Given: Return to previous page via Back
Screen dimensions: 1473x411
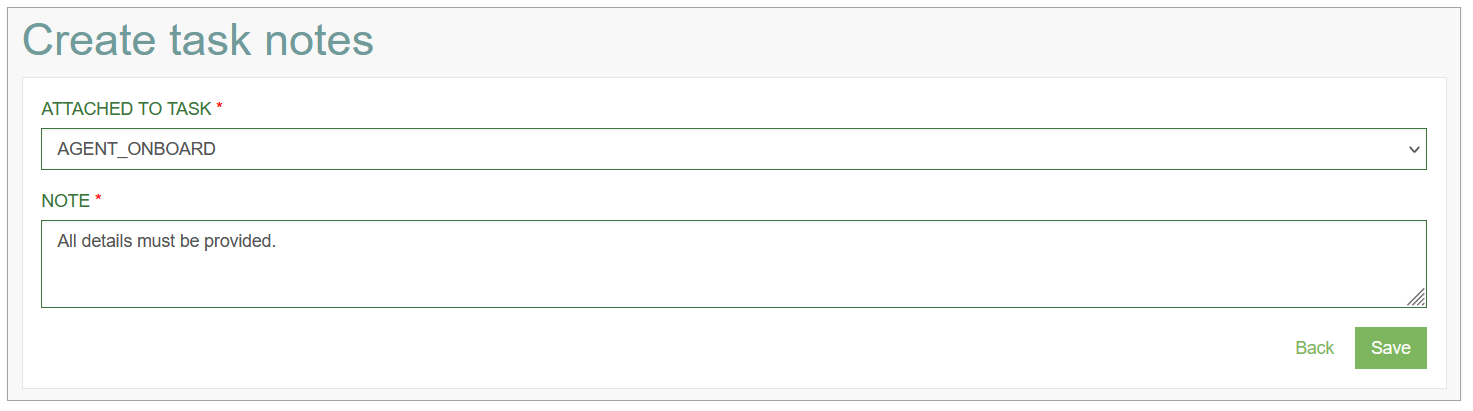Looking at the screenshot, I should [x=1314, y=348].
